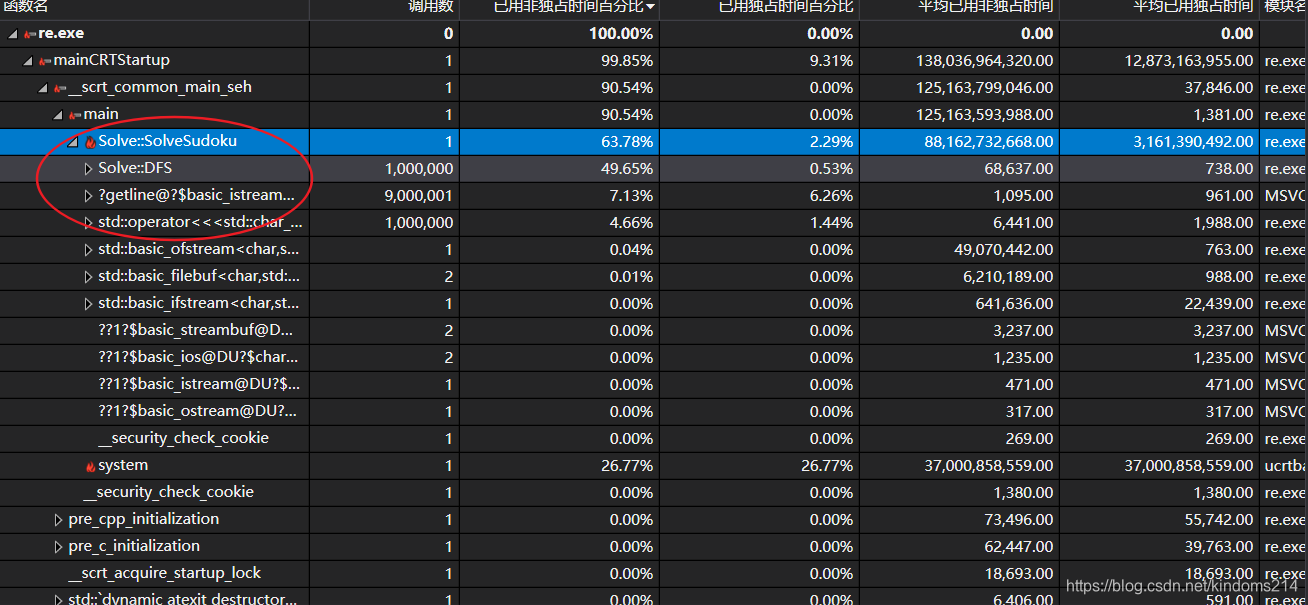Select the __scrt_common_main_seh row
The width and height of the screenshot is (1308, 605).
tap(654, 87)
